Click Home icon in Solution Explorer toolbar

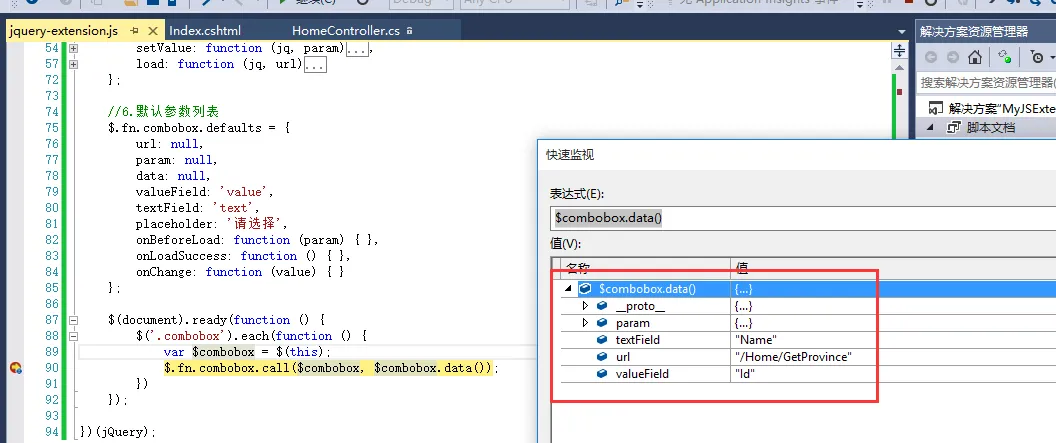[x=975, y=57]
